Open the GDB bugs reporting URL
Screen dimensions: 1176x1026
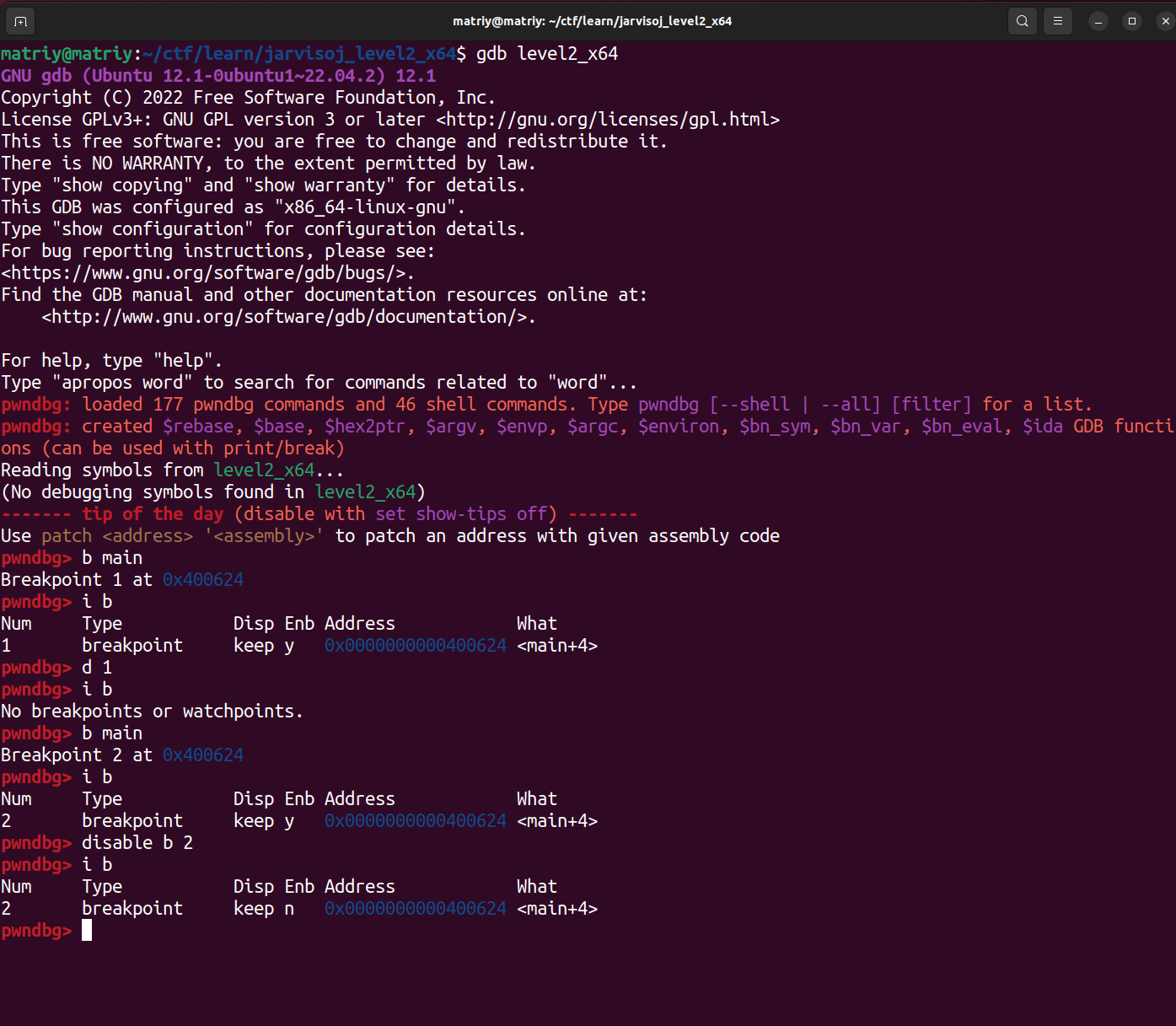(207, 273)
